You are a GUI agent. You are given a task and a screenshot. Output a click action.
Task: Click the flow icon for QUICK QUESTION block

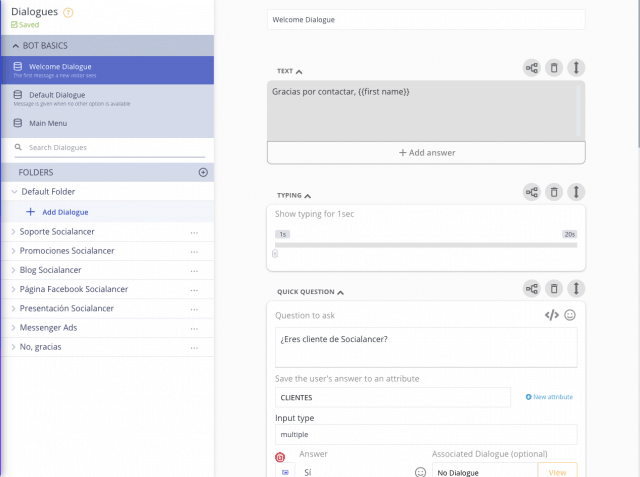[x=531, y=288]
